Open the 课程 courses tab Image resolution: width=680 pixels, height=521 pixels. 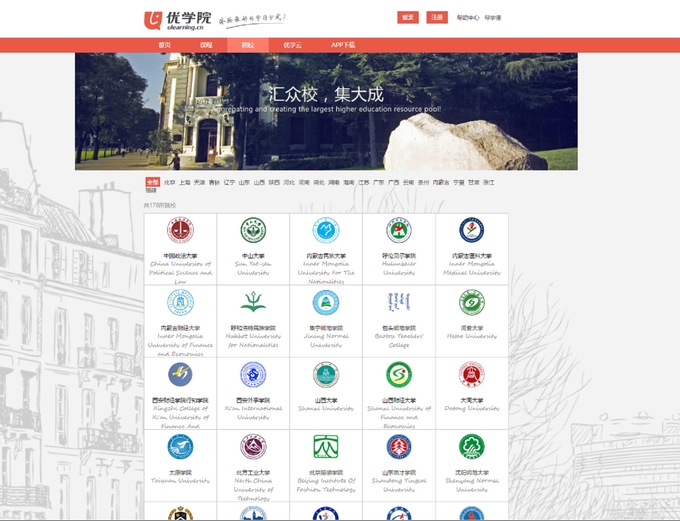[206, 45]
